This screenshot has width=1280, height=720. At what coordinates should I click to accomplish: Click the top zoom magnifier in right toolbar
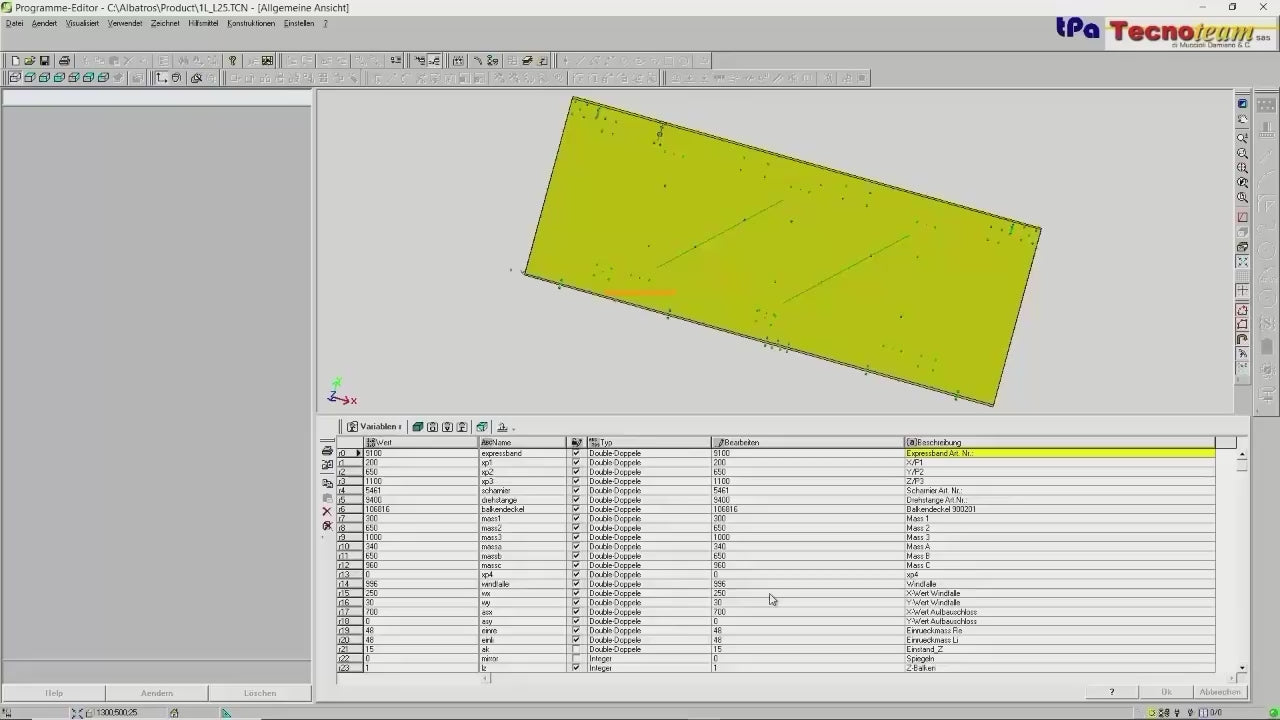click(1242, 138)
